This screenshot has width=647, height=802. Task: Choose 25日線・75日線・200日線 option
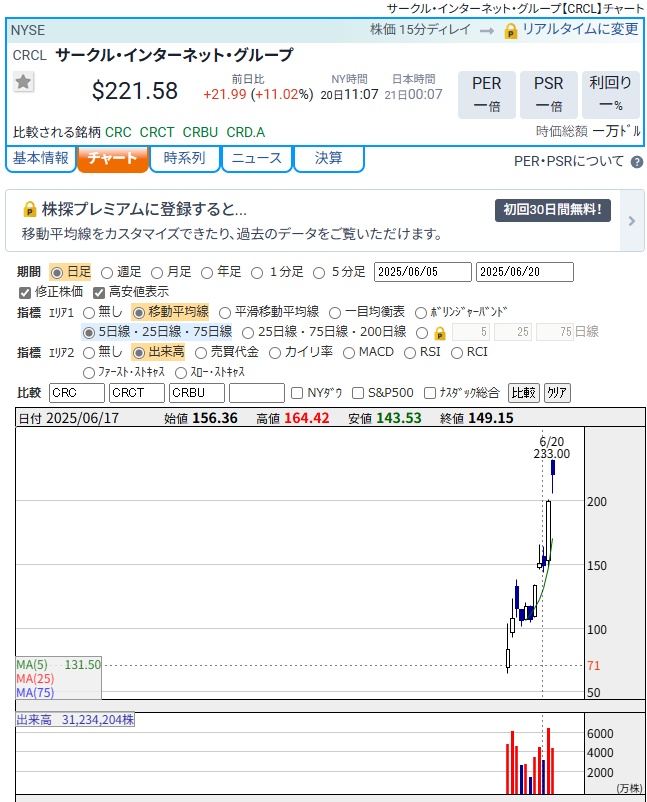[x=248, y=333]
